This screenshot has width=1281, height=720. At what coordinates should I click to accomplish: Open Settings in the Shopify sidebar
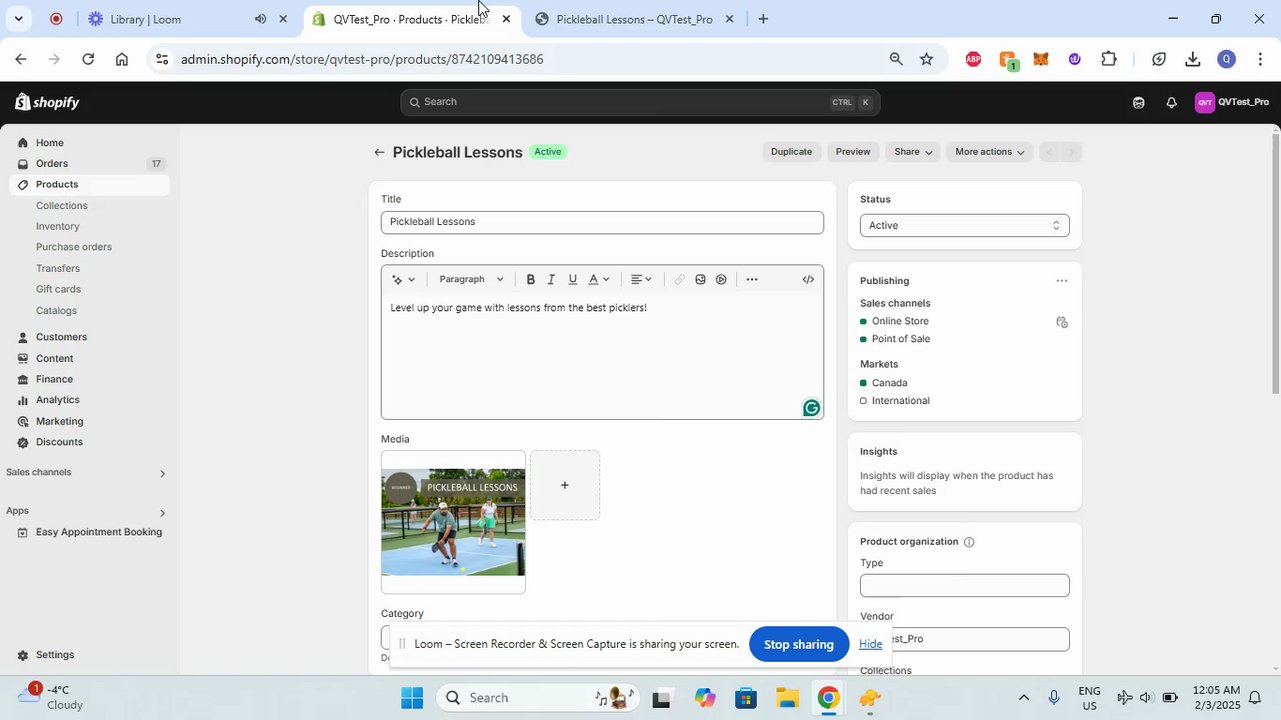(x=55, y=655)
